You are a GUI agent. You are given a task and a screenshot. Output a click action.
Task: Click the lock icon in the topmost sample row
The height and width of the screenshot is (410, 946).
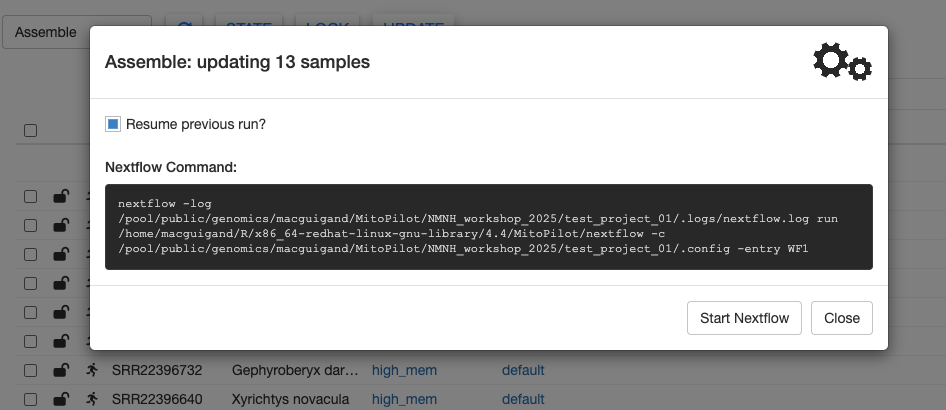click(x=61, y=196)
